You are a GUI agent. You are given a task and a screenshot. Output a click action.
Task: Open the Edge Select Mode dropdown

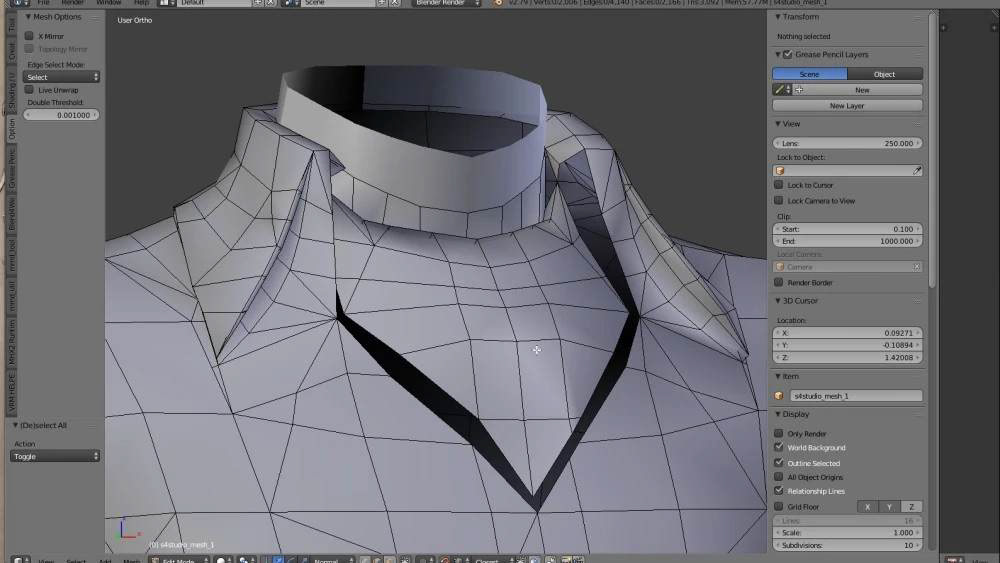(x=61, y=77)
